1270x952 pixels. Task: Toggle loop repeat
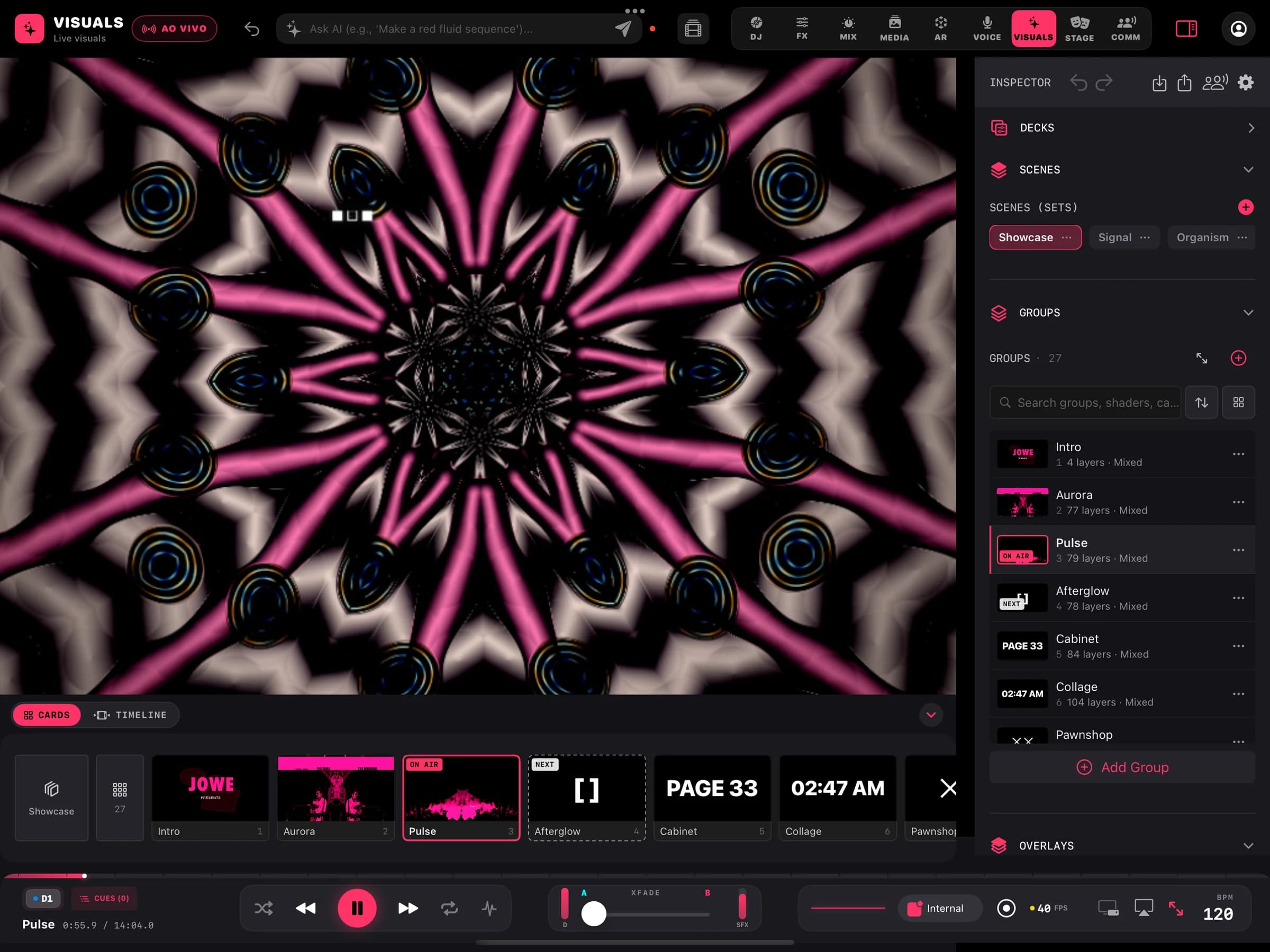[x=449, y=909]
